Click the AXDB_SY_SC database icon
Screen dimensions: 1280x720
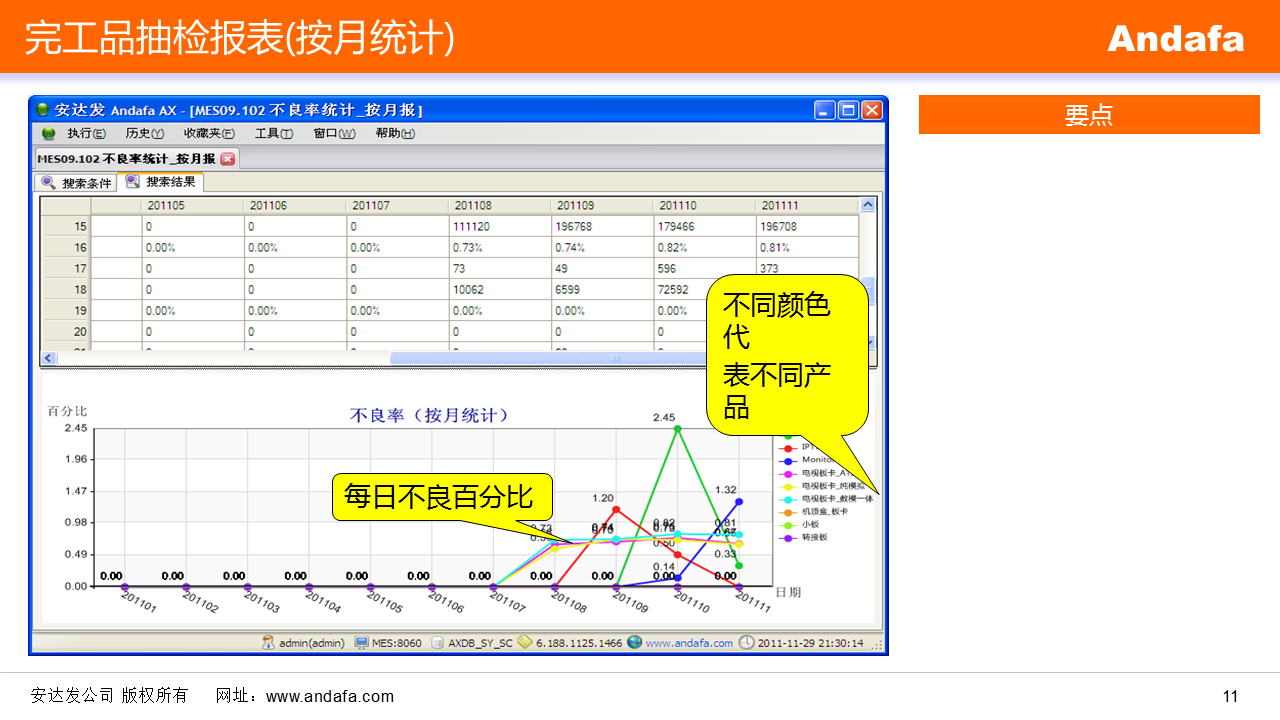pyautogui.click(x=437, y=643)
